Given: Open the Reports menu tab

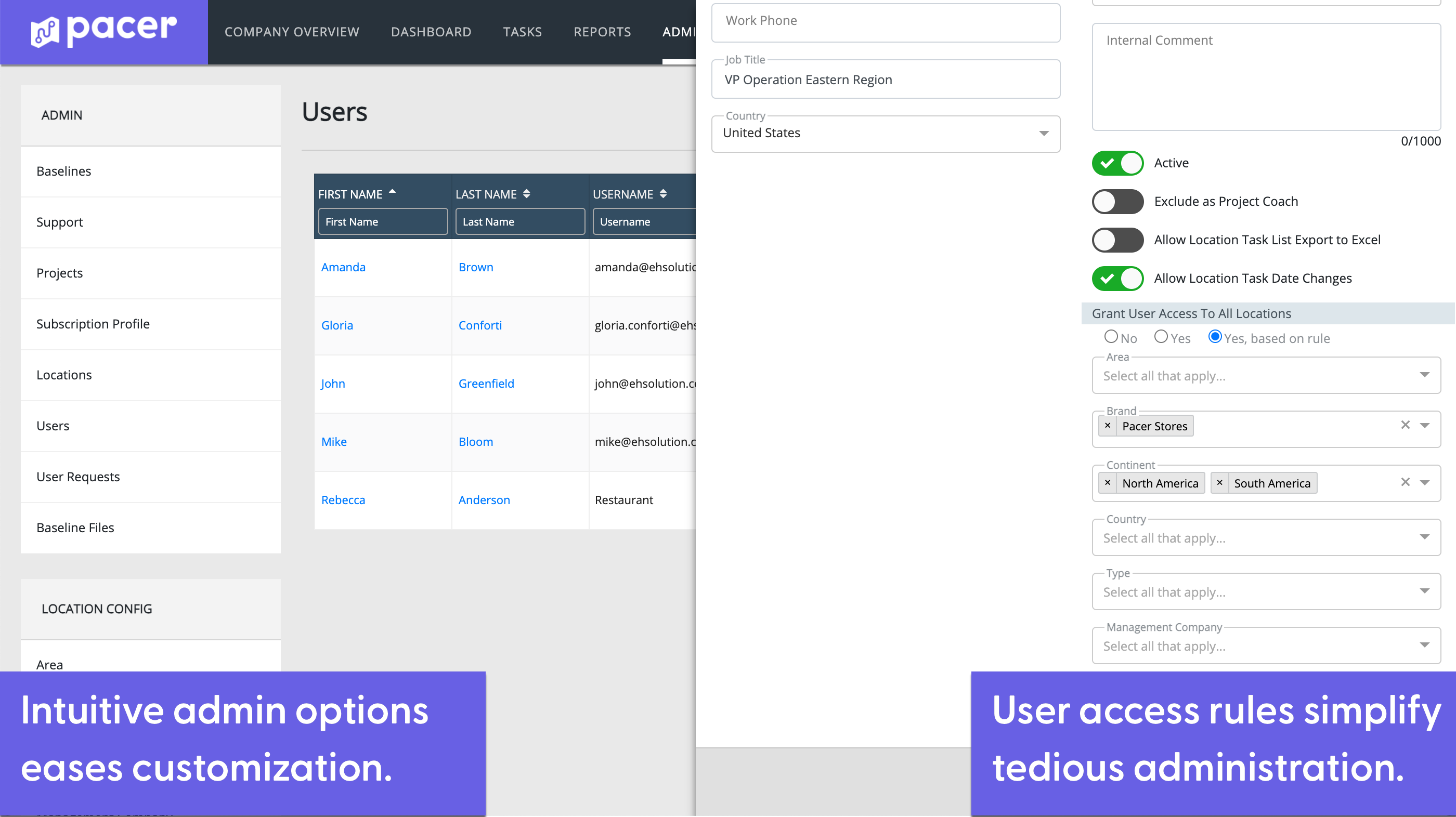Looking at the screenshot, I should tap(602, 32).
